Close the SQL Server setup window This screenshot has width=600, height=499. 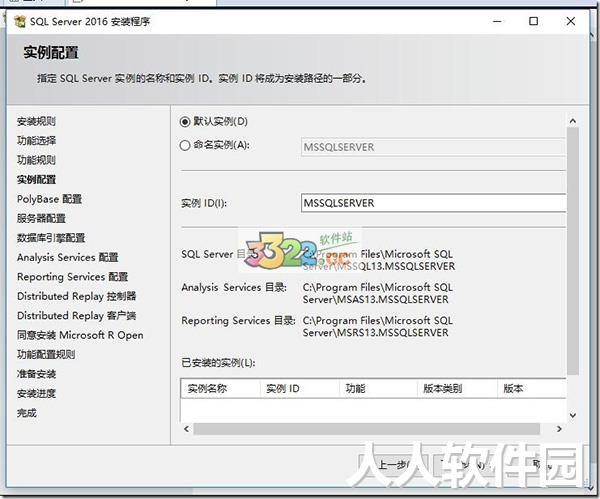click(571, 21)
